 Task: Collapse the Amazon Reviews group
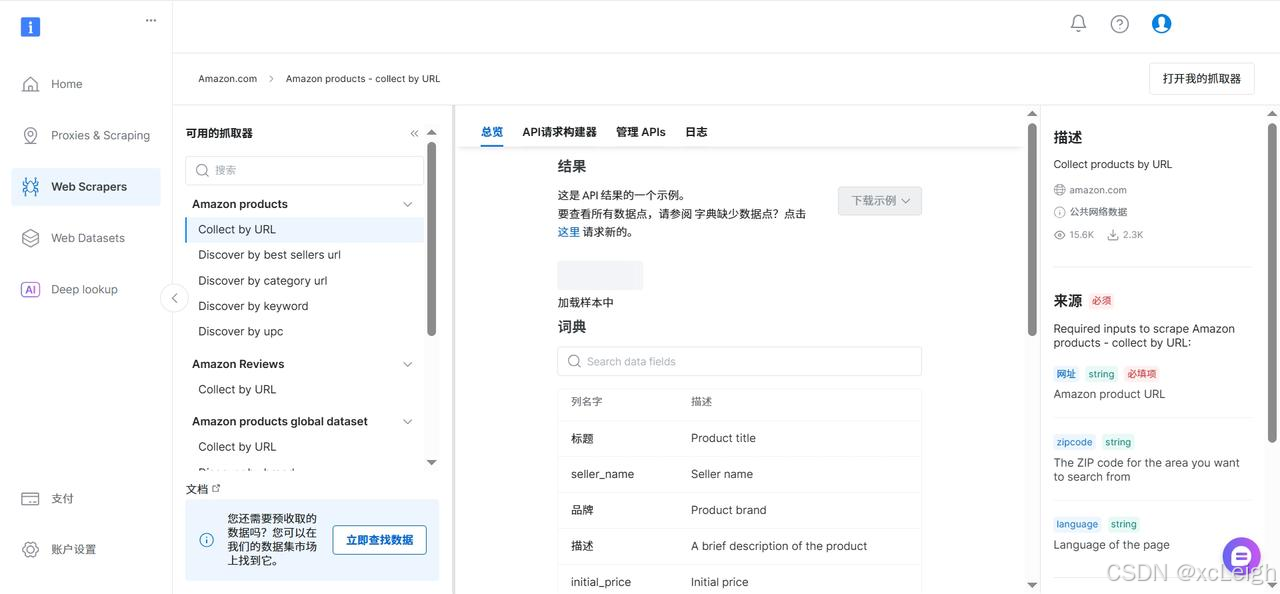point(407,364)
